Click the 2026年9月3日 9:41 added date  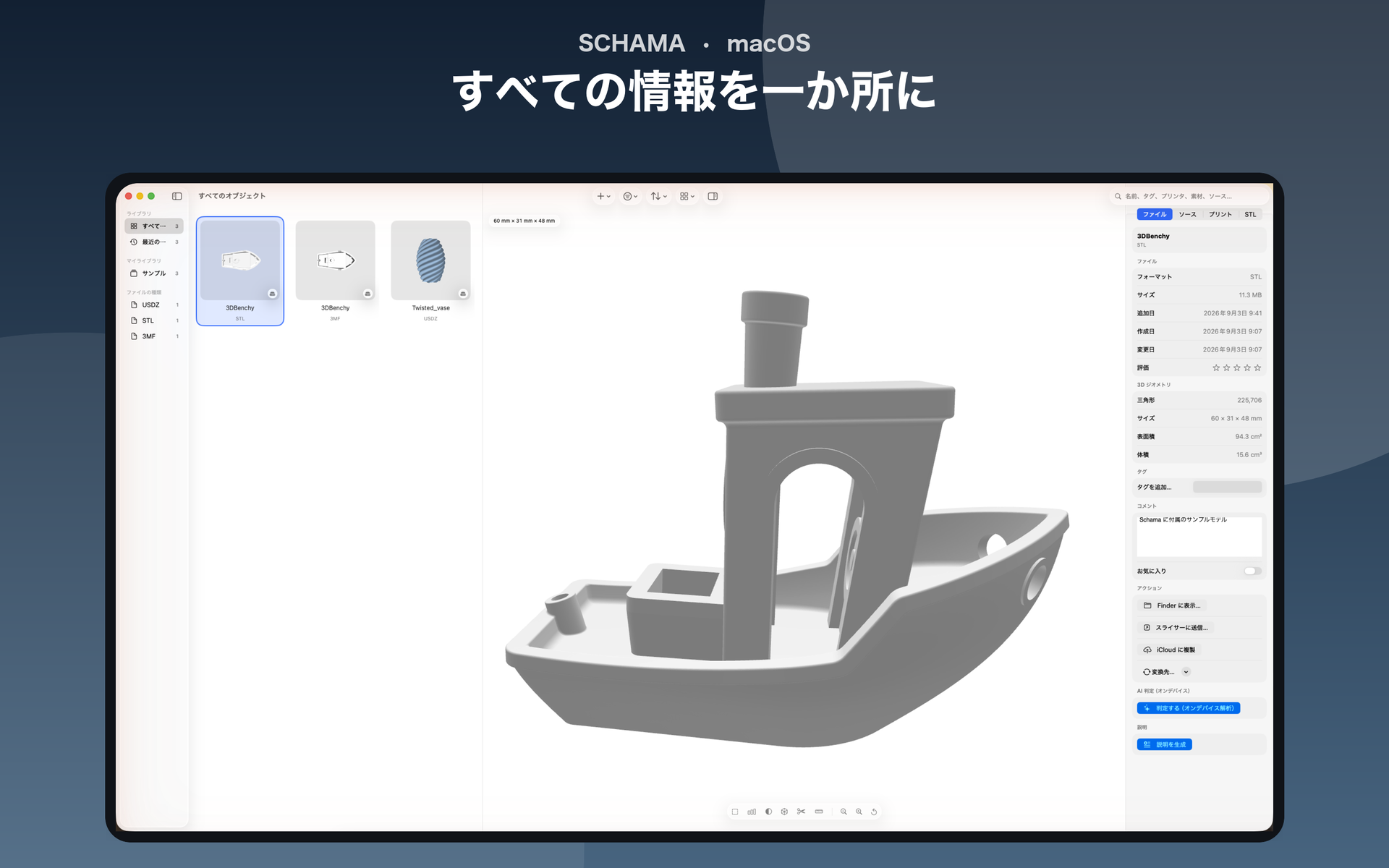(1233, 314)
